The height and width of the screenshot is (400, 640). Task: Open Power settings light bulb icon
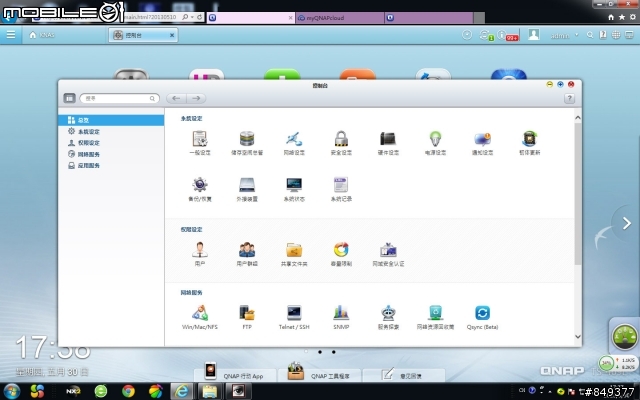click(x=436, y=139)
